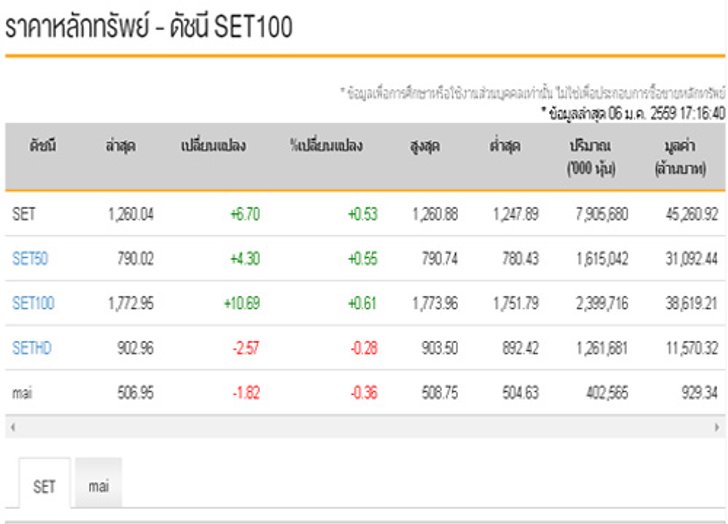Select SET100 percent change +0.61
This screenshot has width=728, height=524.
(362, 303)
